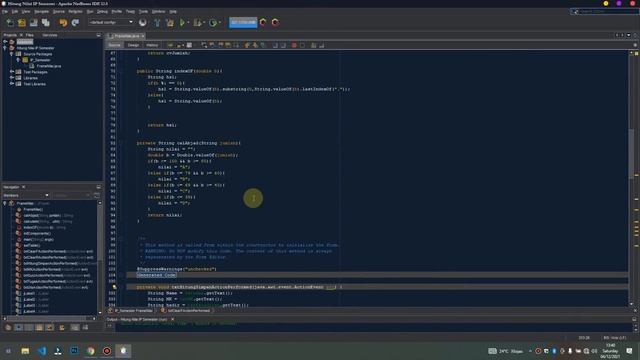Image resolution: width=640 pixels, height=360 pixels.
Task: Click the first red circular icon after memory bar
Action: click(263, 22)
